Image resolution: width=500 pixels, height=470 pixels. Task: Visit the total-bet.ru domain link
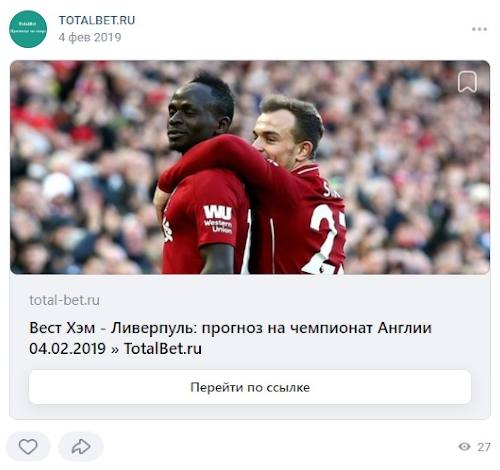click(x=64, y=300)
